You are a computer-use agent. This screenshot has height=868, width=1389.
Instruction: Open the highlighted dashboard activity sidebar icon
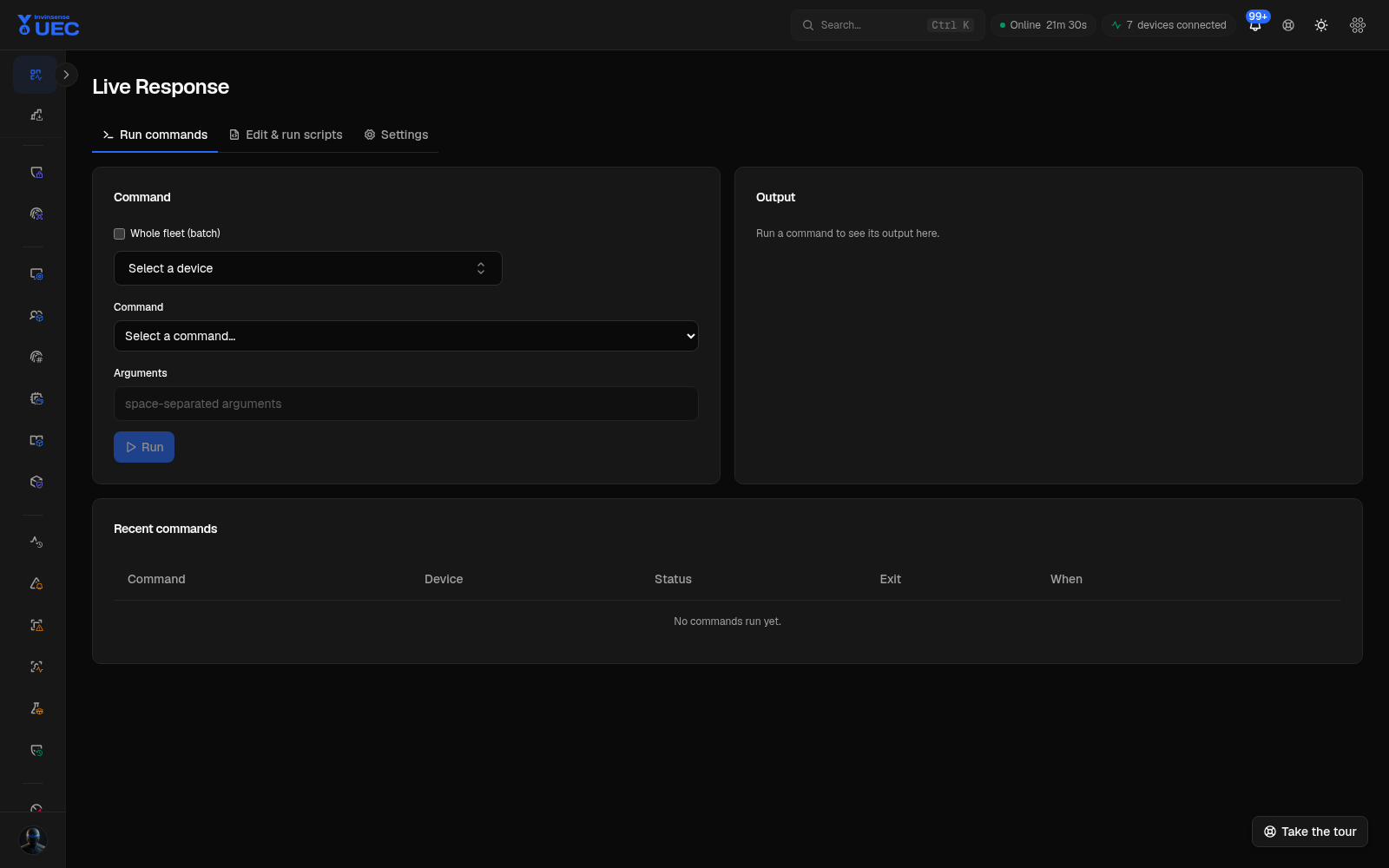click(x=36, y=75)
